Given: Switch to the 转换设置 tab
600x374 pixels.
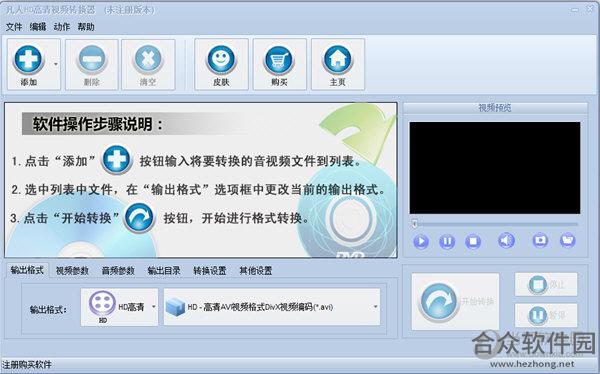Looking at the screenshot, I should pyautogui.click(x=210, y=271).
